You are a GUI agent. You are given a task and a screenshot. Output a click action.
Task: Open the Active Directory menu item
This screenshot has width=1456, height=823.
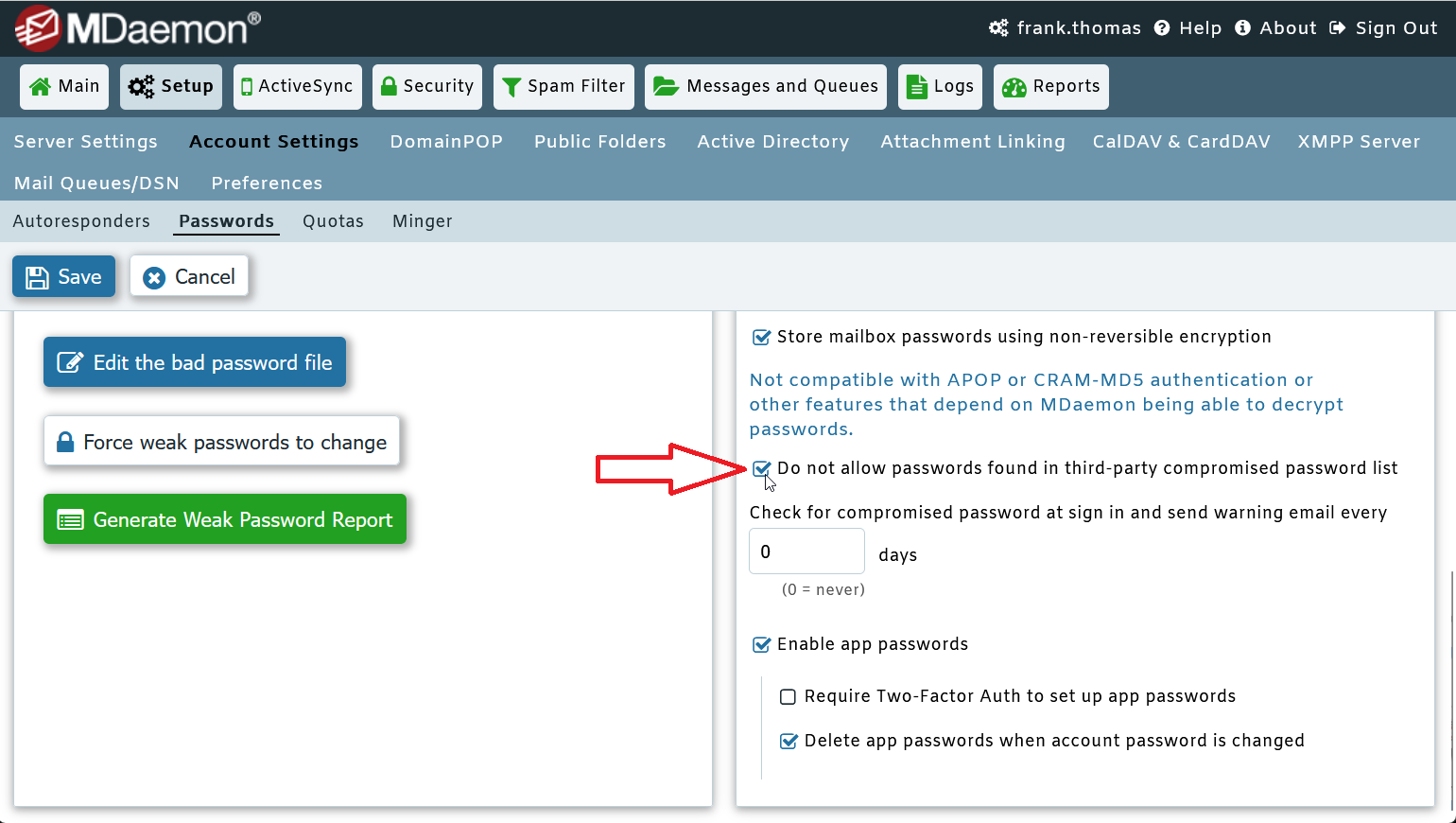(x=772, y=141)
